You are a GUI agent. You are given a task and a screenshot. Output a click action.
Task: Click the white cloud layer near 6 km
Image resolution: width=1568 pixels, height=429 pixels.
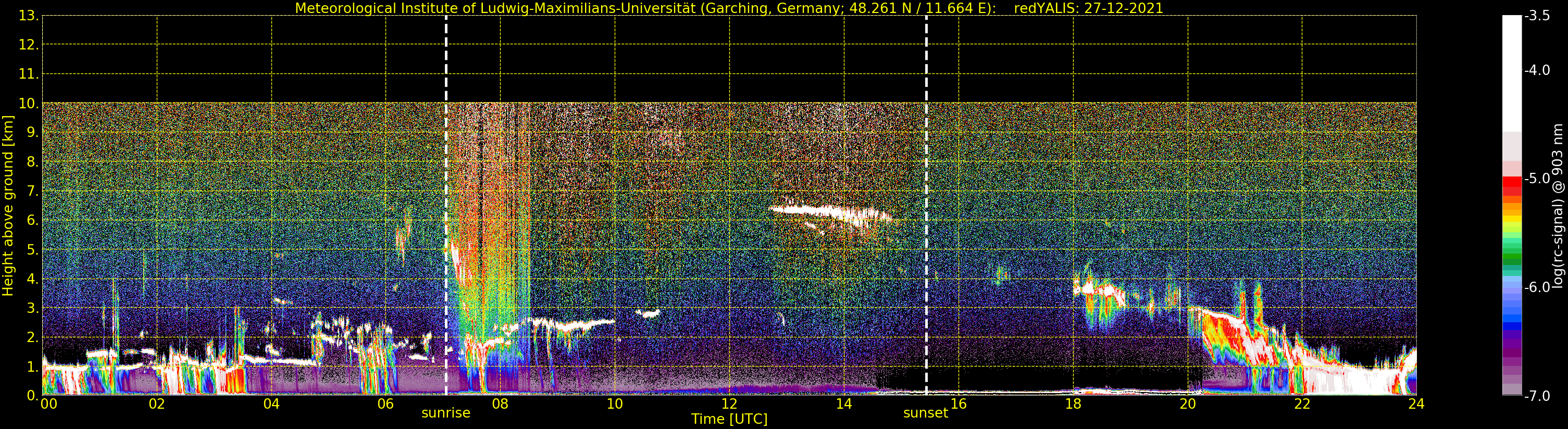pos(831,213)
